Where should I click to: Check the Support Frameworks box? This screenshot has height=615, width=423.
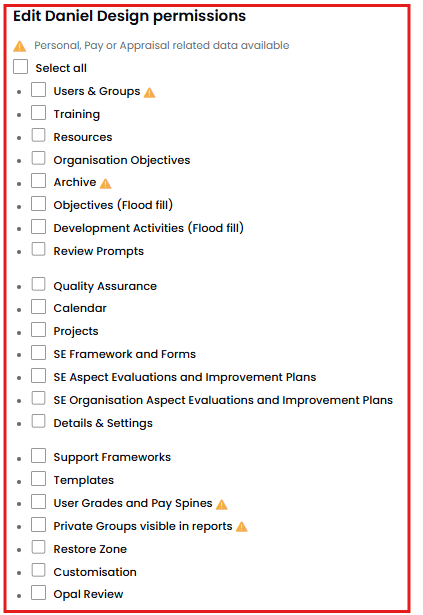tap(38, 456)
